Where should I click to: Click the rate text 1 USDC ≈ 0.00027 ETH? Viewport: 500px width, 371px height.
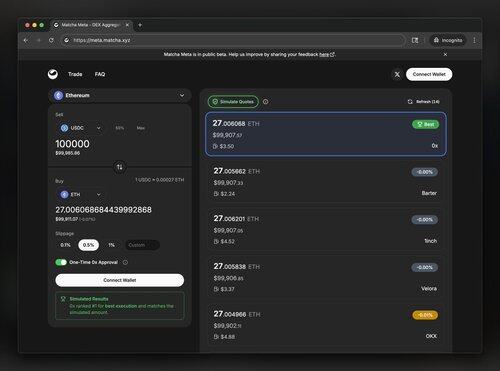(159, 180)
